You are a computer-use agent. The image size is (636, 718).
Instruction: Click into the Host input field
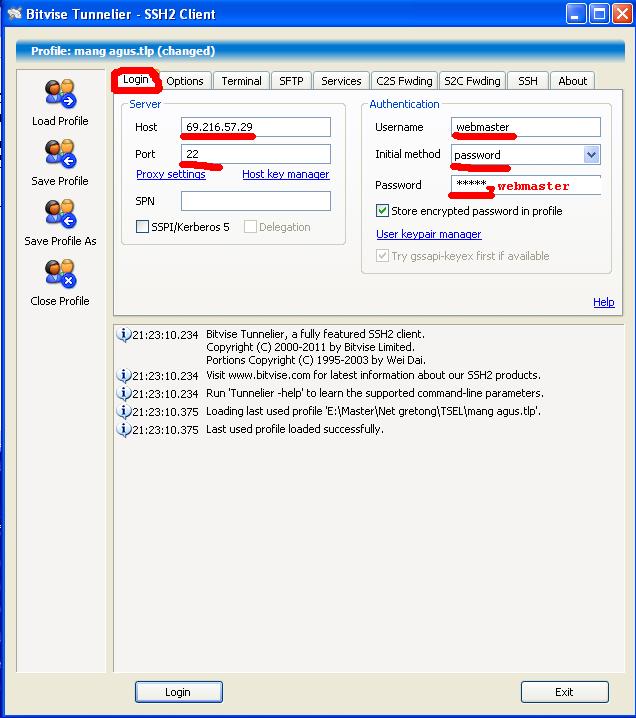[x=256, y=127]
